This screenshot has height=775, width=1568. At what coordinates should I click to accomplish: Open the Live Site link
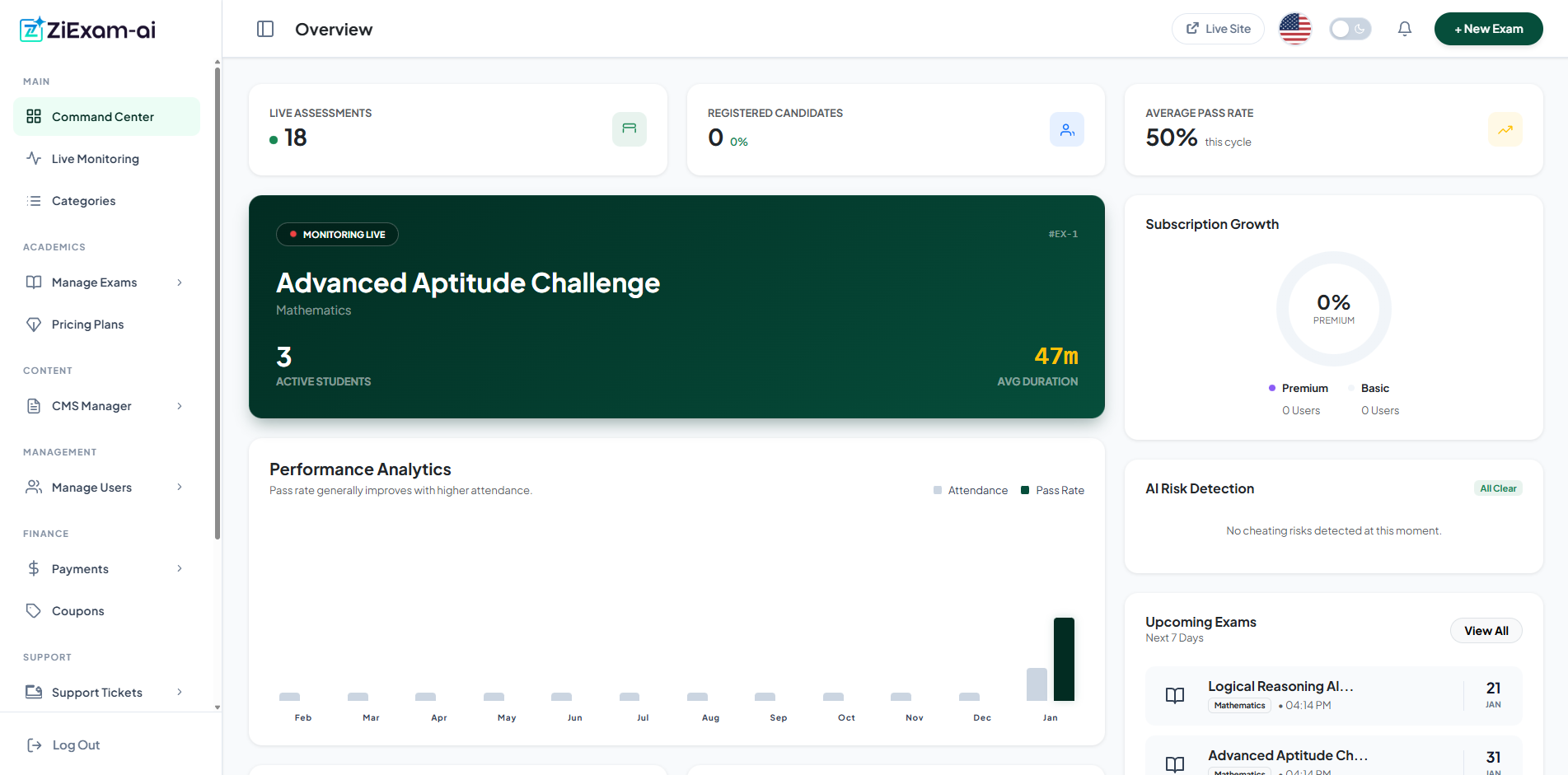pyautogui.click(x=1218, y=28)
